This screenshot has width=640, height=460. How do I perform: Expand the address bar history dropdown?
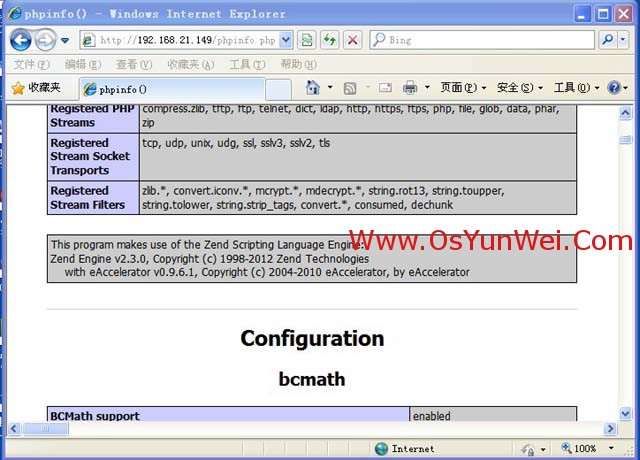pos(286,40)
